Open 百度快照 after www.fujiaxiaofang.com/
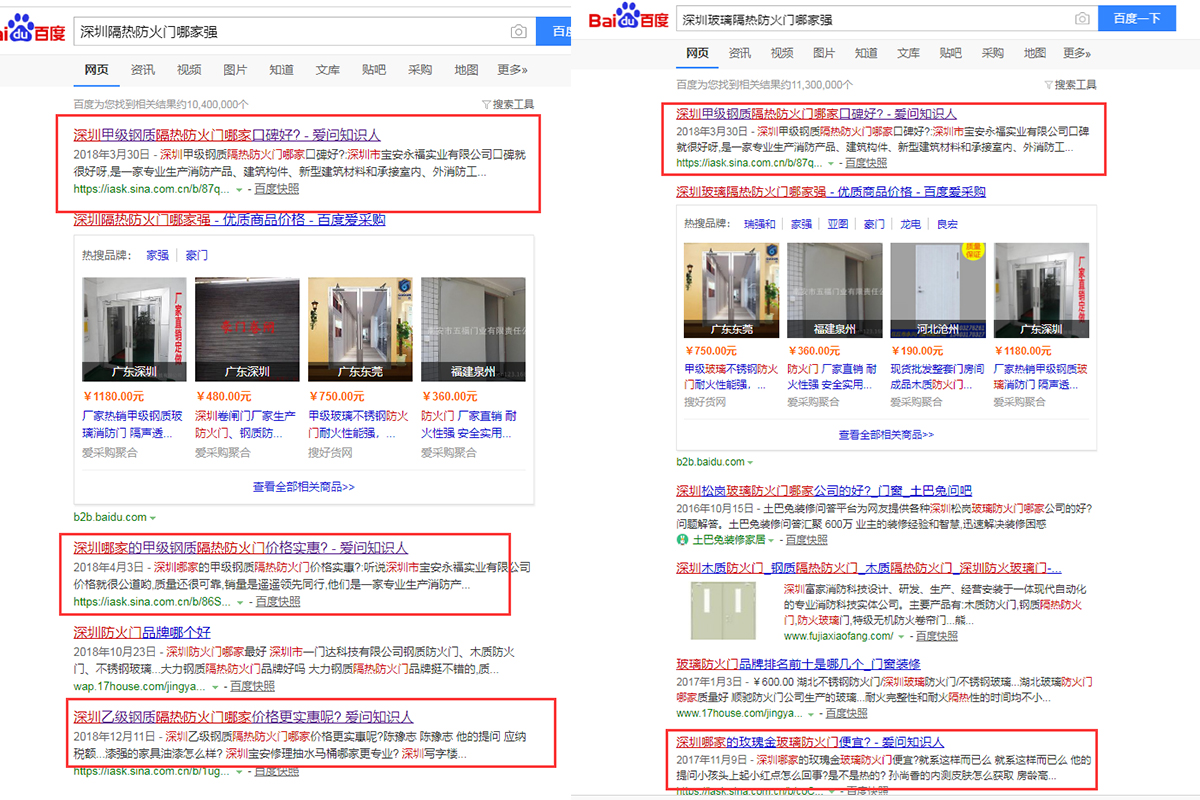 pyautogui.click(x=935, y=636)
